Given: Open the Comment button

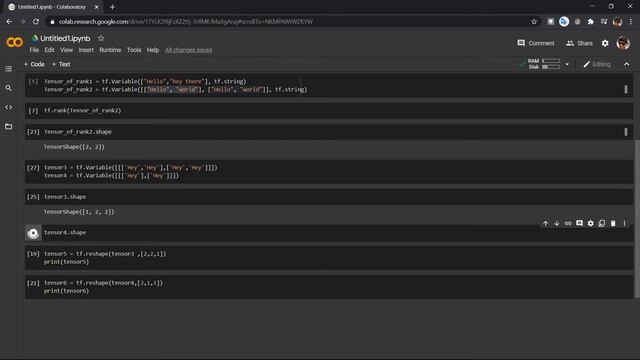Looking at the screenshot, I should pos(536,43).
